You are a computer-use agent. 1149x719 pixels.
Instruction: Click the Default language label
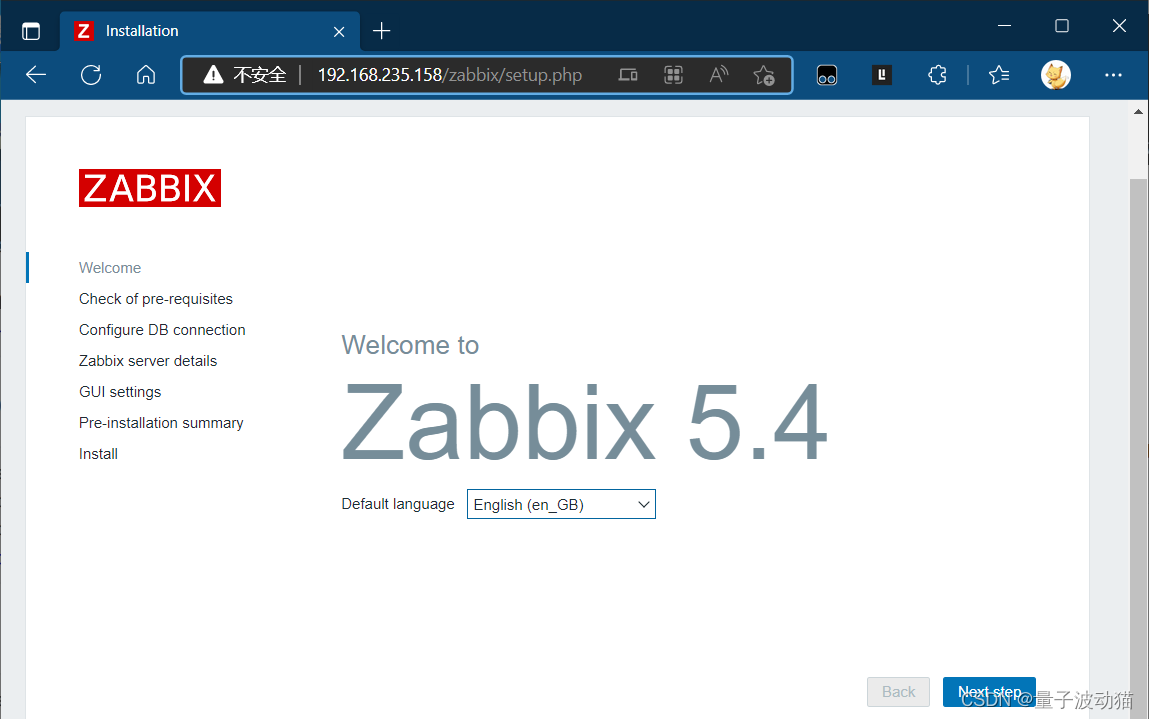[x=398, y=504]
